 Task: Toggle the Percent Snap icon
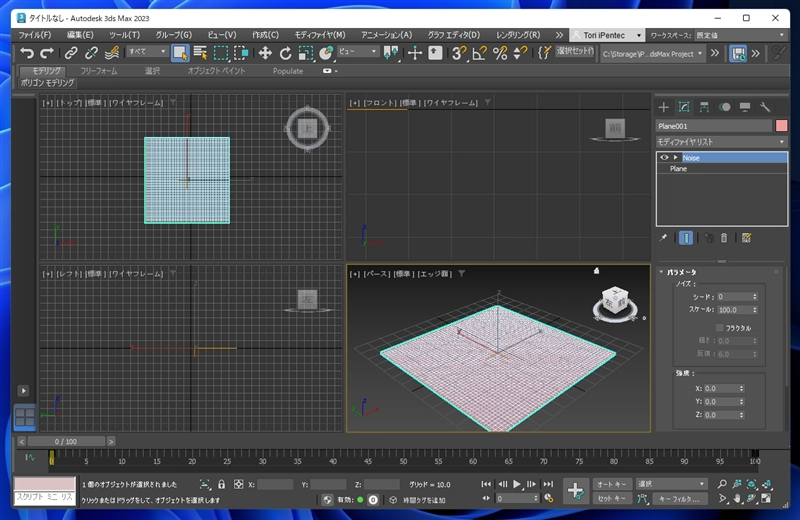click(500, 53)
